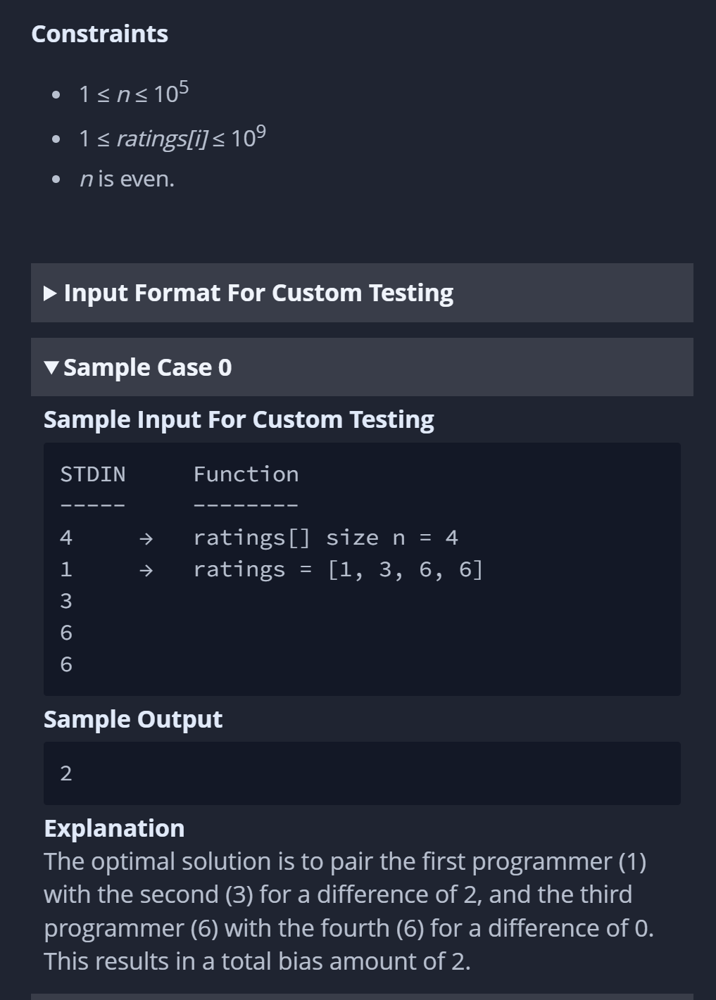
Task: Click the arrow icon next to STDIN value 1
Action: coord(146,570)
